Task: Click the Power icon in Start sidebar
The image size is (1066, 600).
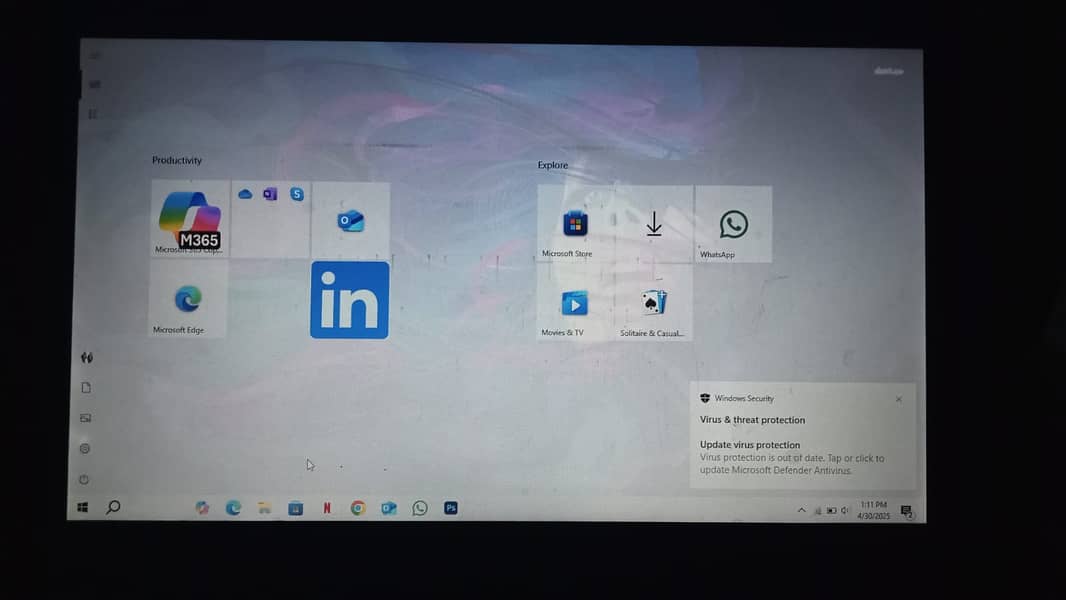Action: [84, 479]
